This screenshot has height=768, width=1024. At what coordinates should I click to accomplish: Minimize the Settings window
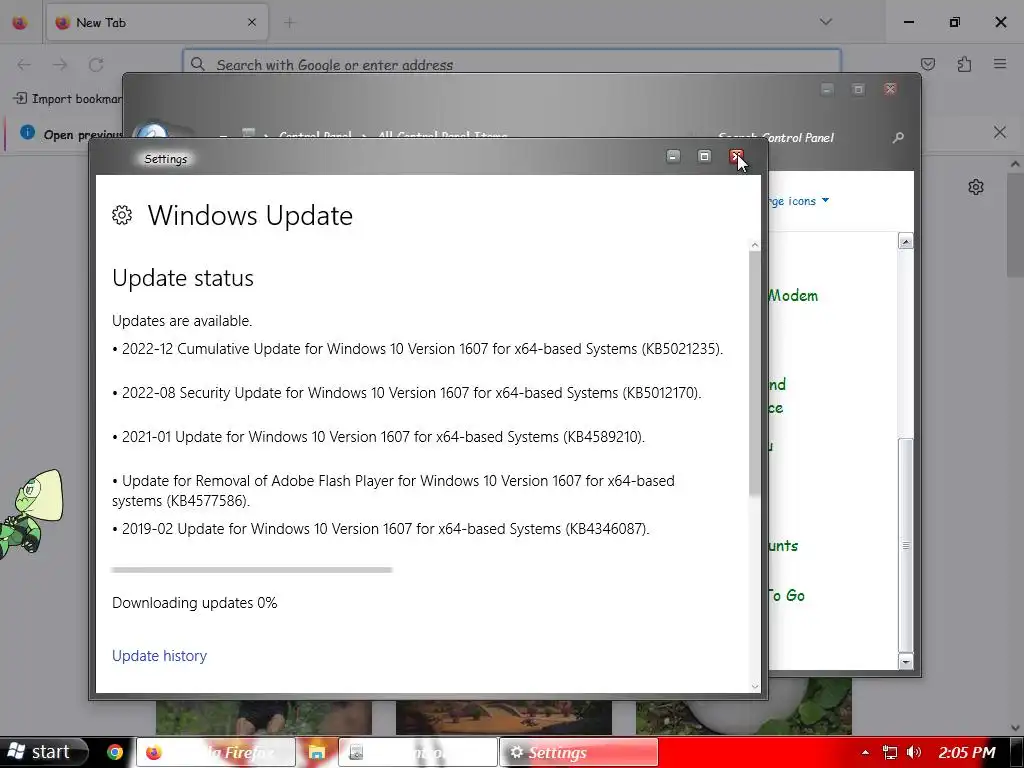click(673, 156)
